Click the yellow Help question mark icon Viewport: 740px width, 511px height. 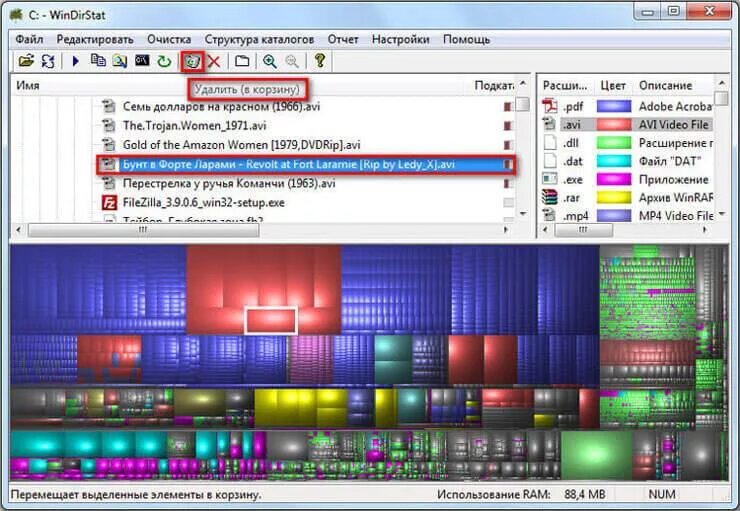pos(320,60)
